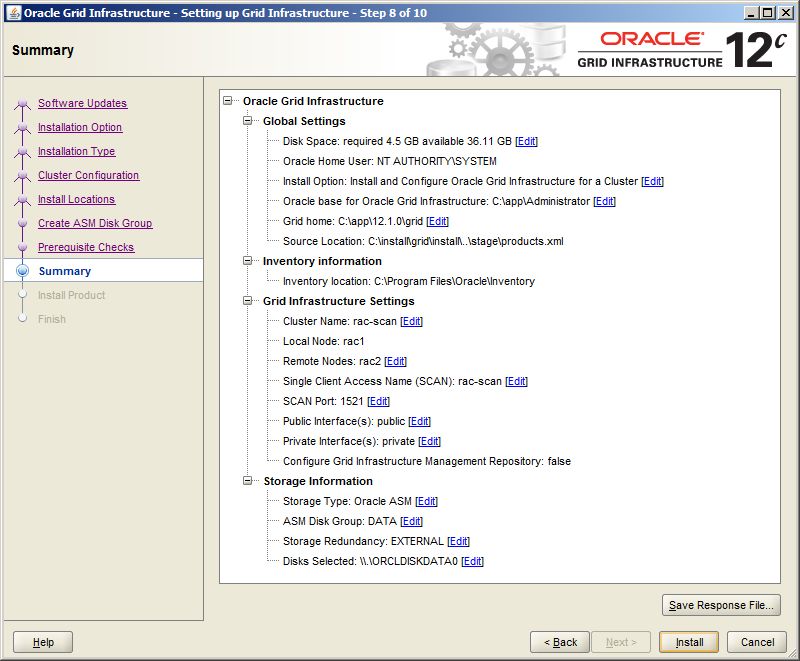Select Grid Infrastructure Settings tree heading
The width and height of the screenshot is (800, 661).
tap(338, 301)
